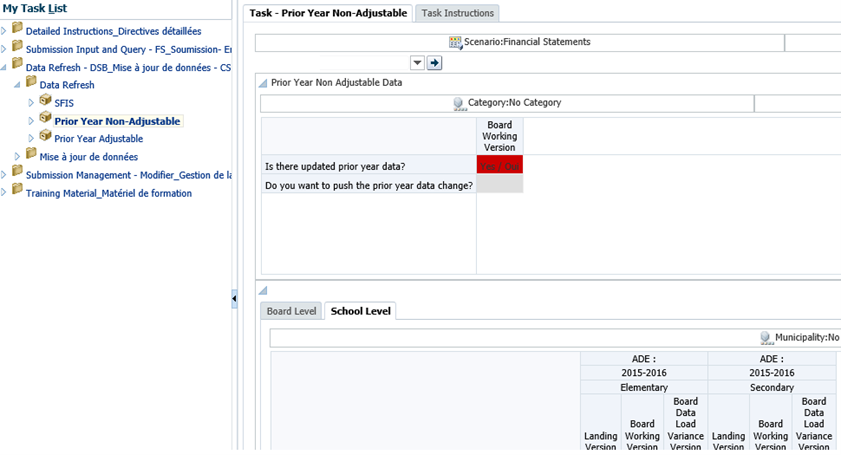Select the School Level tab
The width and height of the screenshot is (841, 455).
[x=360, y=311]
